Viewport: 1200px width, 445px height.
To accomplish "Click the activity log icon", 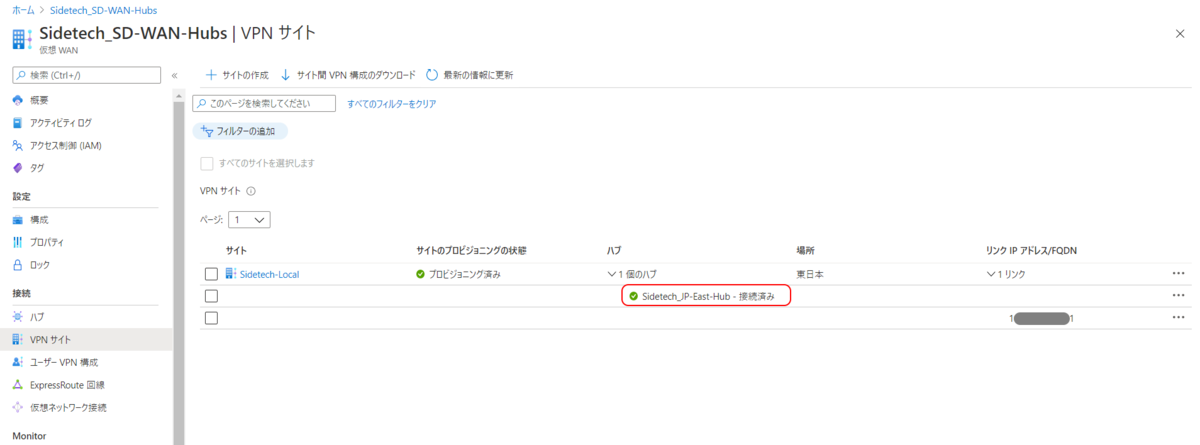I will click(18, 123).
